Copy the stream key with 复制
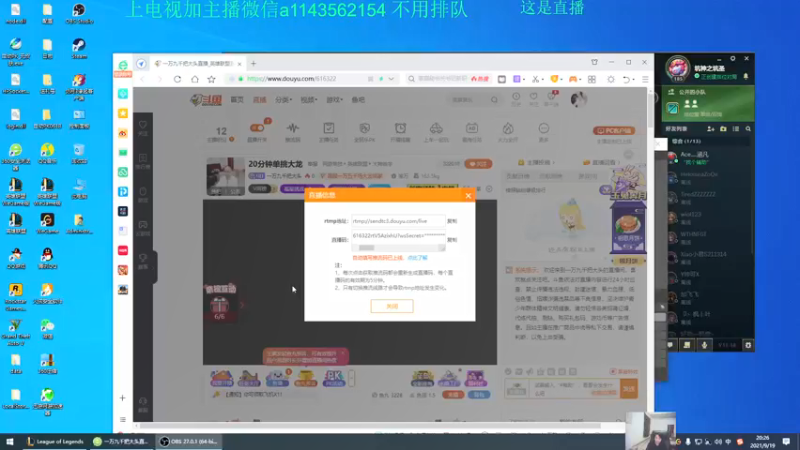800x450 pixels. [452, 239]
